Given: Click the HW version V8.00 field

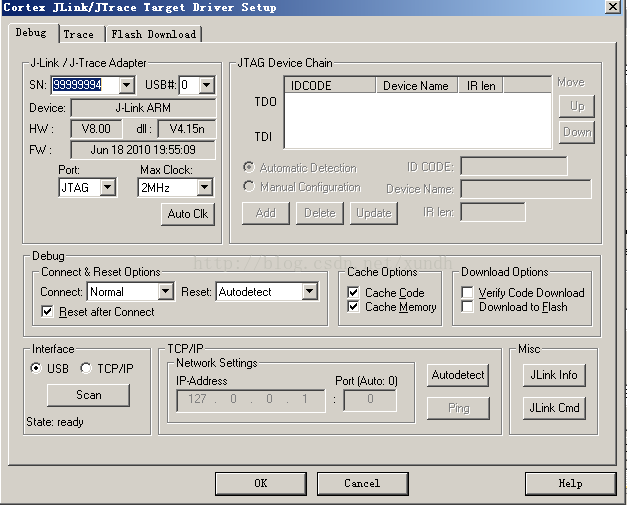Looking at the screenshot, I should 96,129.
